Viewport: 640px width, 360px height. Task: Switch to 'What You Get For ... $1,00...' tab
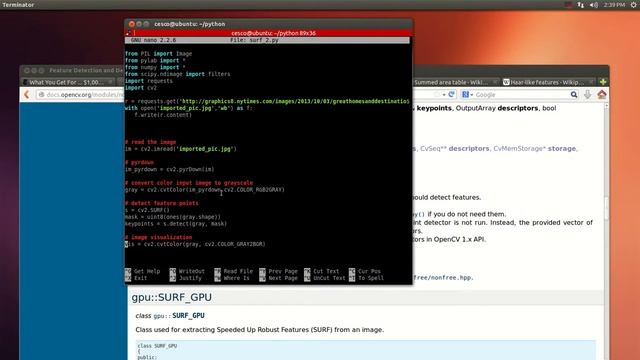68,82
